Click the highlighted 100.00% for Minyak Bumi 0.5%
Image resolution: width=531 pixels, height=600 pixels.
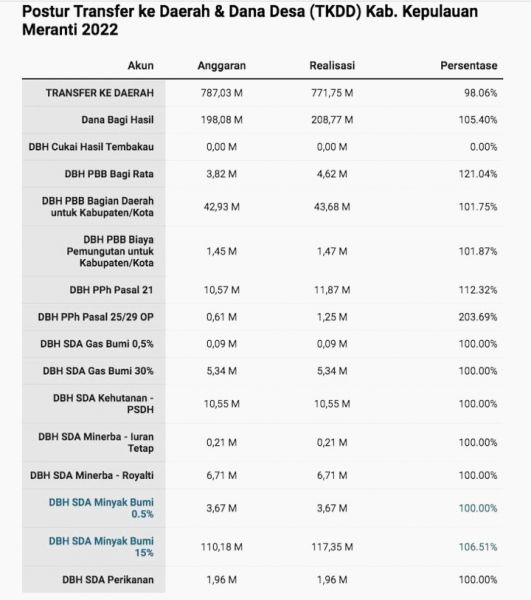(478, 508)
